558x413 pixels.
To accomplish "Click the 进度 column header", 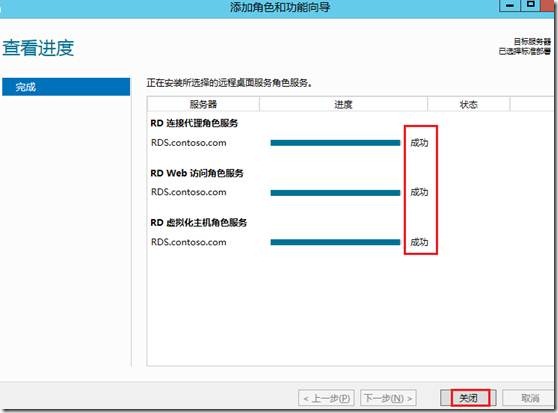I will coord(343,104).
